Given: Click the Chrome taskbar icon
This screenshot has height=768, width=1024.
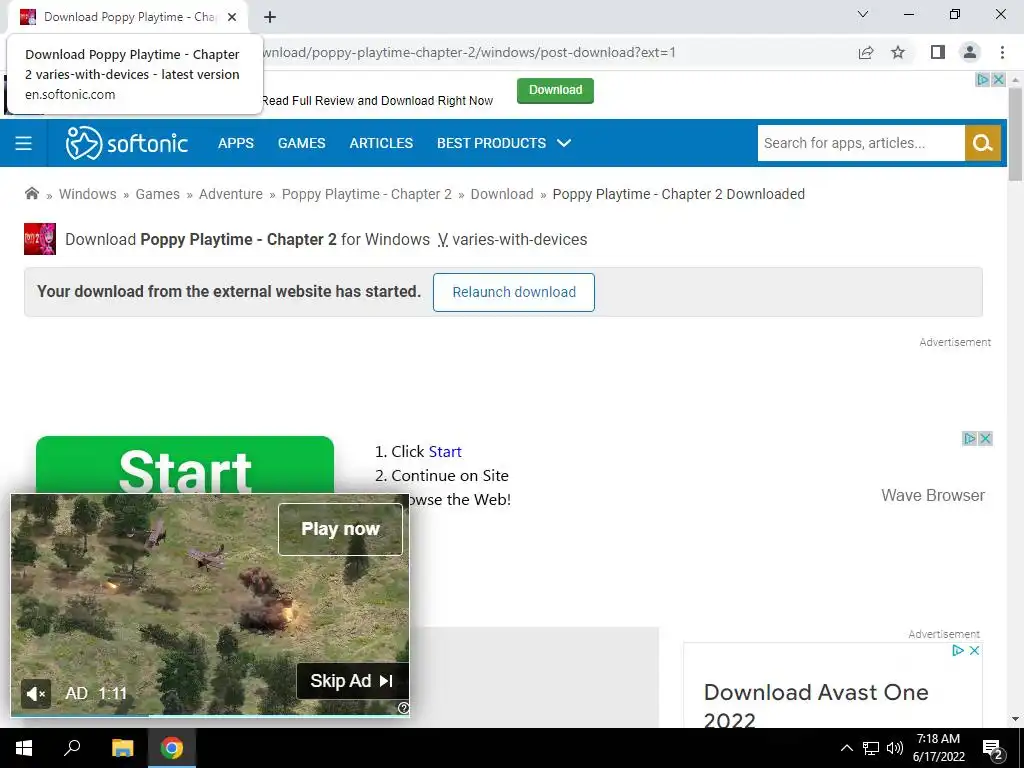Looking at the screenshot, I should 172,748.
